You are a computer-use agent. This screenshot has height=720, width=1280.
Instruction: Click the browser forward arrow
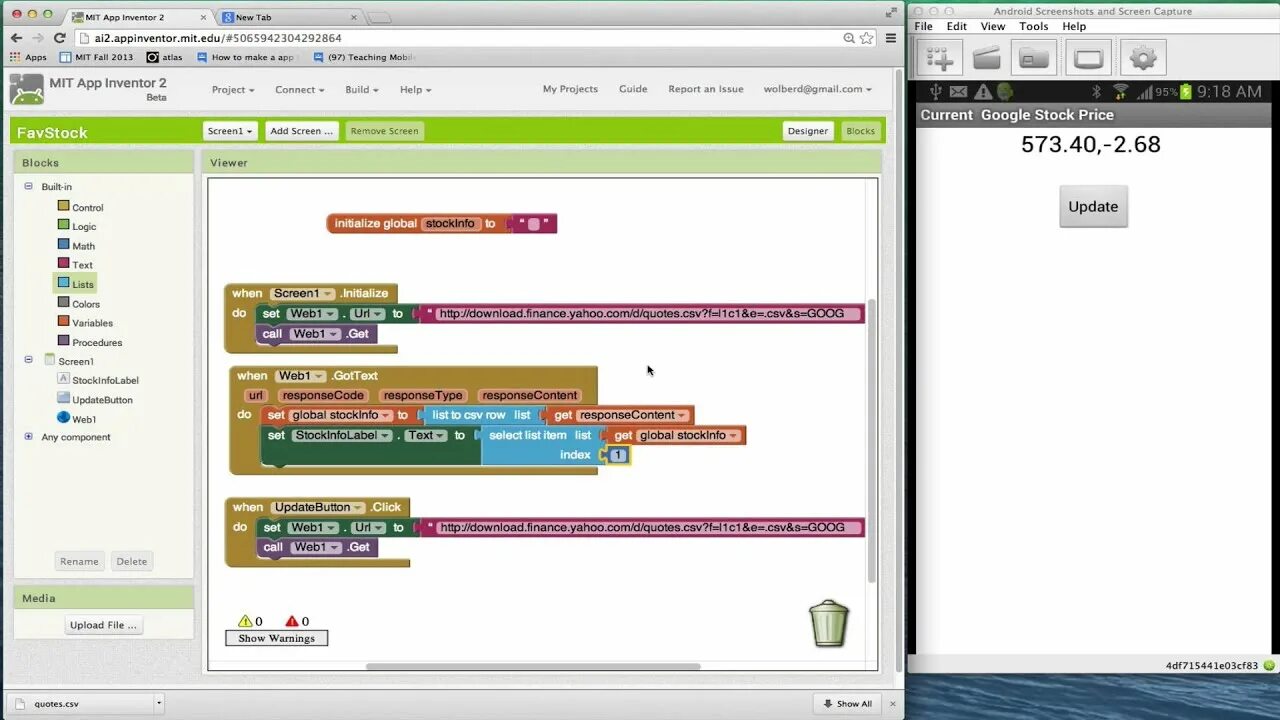click(x=38, y=38)
